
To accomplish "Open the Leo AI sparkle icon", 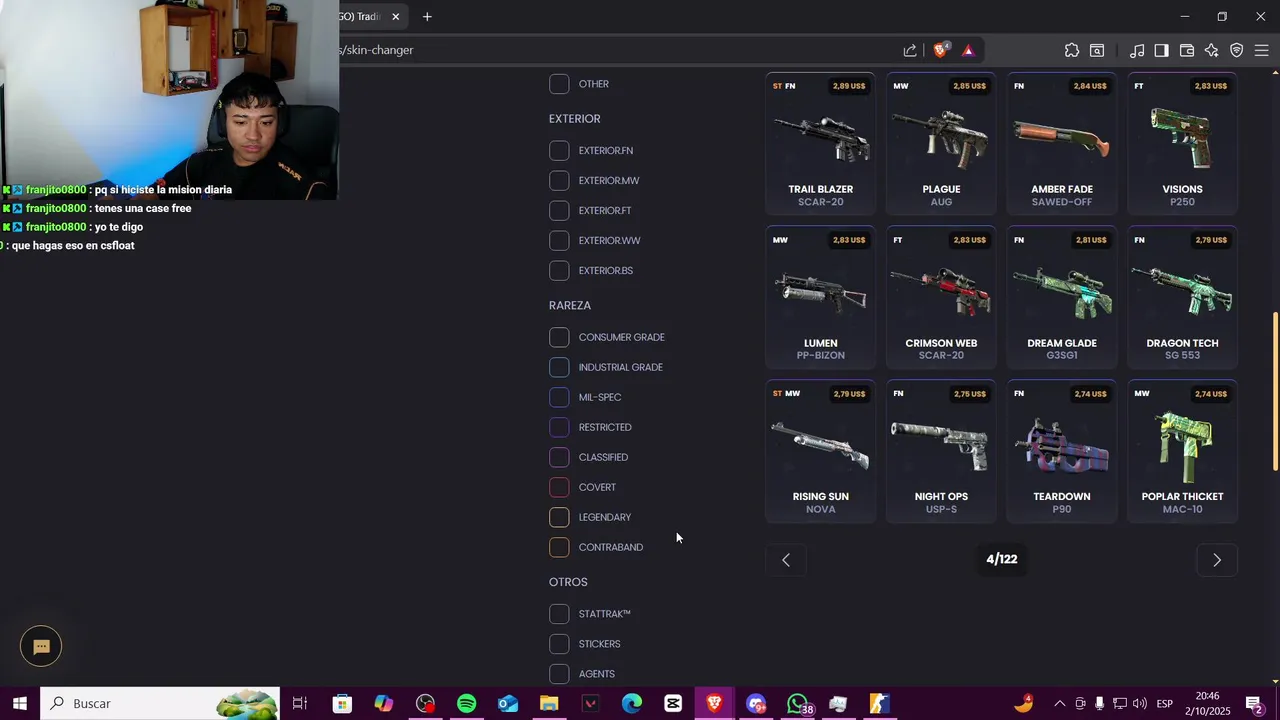I will [1212, 50].
